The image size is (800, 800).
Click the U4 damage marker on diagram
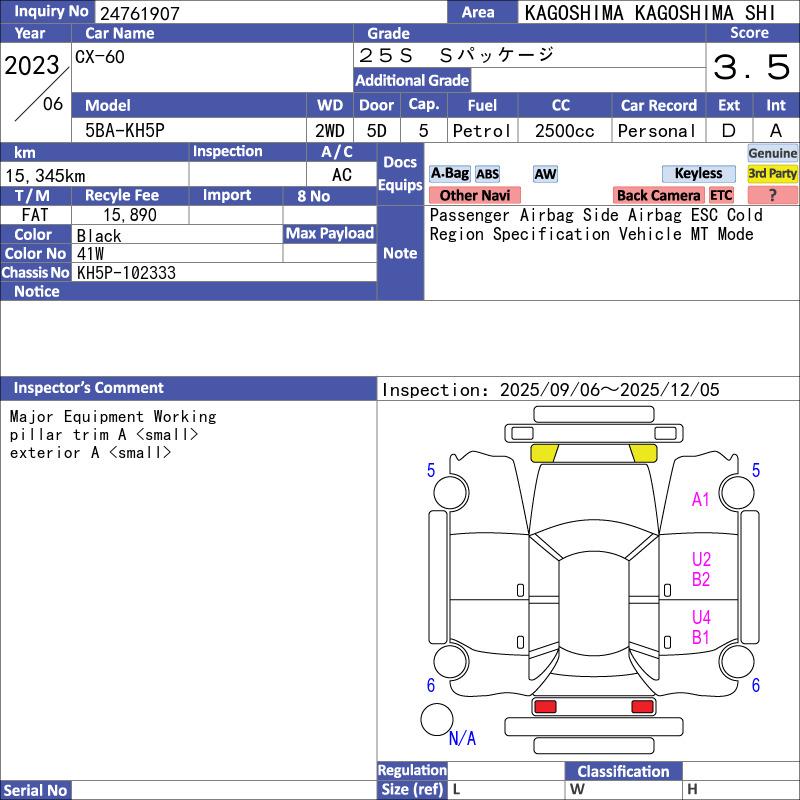pyautogui.click(x=701, y=618)
